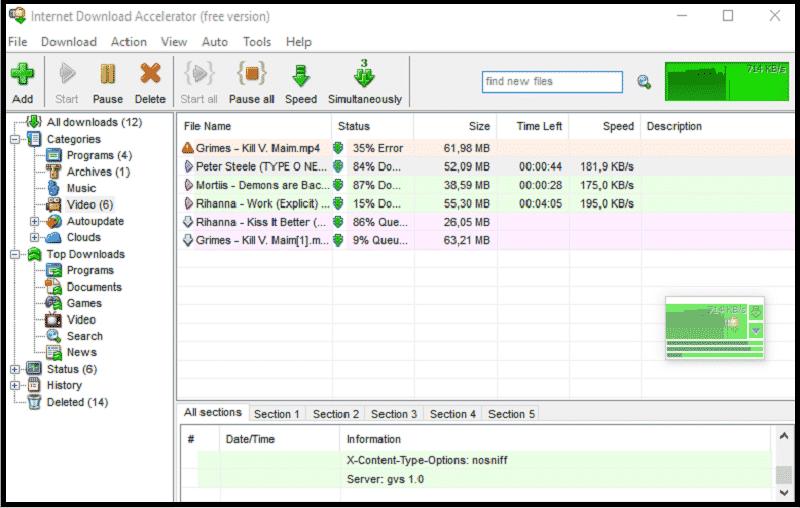Expand the Autoupdate tree node
The image size is (800, 508).
tap(34, 221)
